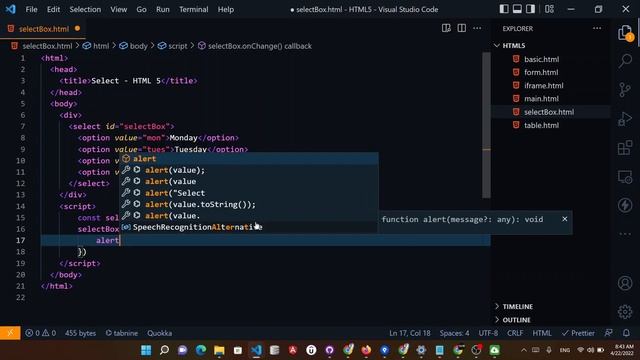This screenshot has height=360, width=640.
Task: Toggle the bottom panel layout icon
Action: click(x=517, y=9)
